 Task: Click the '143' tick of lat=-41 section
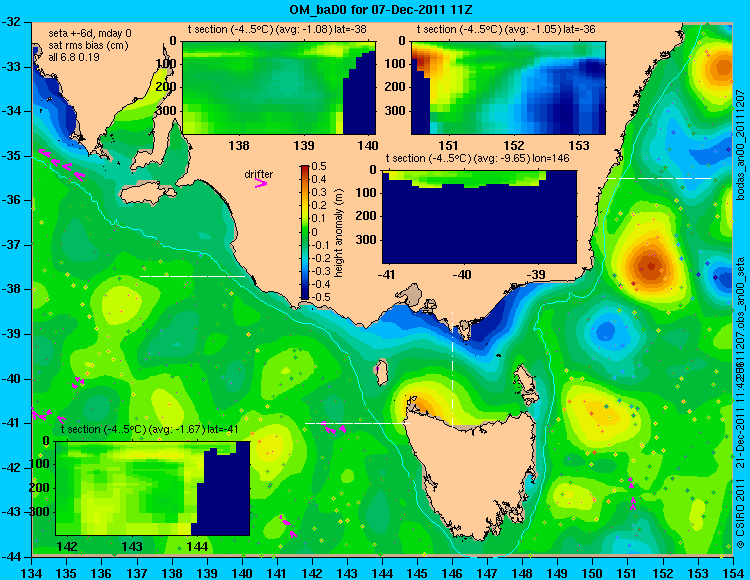(132, 547)
